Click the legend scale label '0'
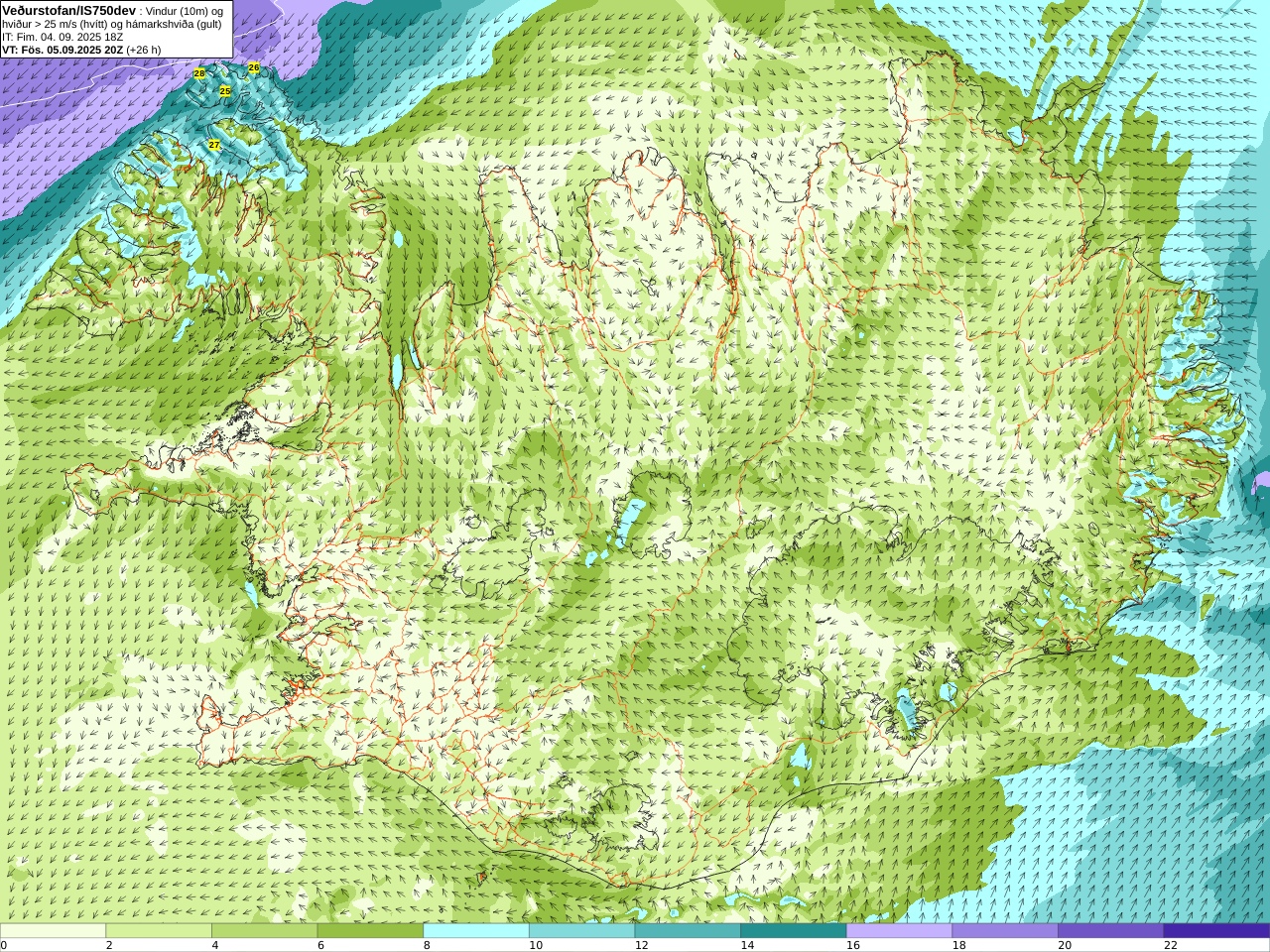 coord(4,945)
